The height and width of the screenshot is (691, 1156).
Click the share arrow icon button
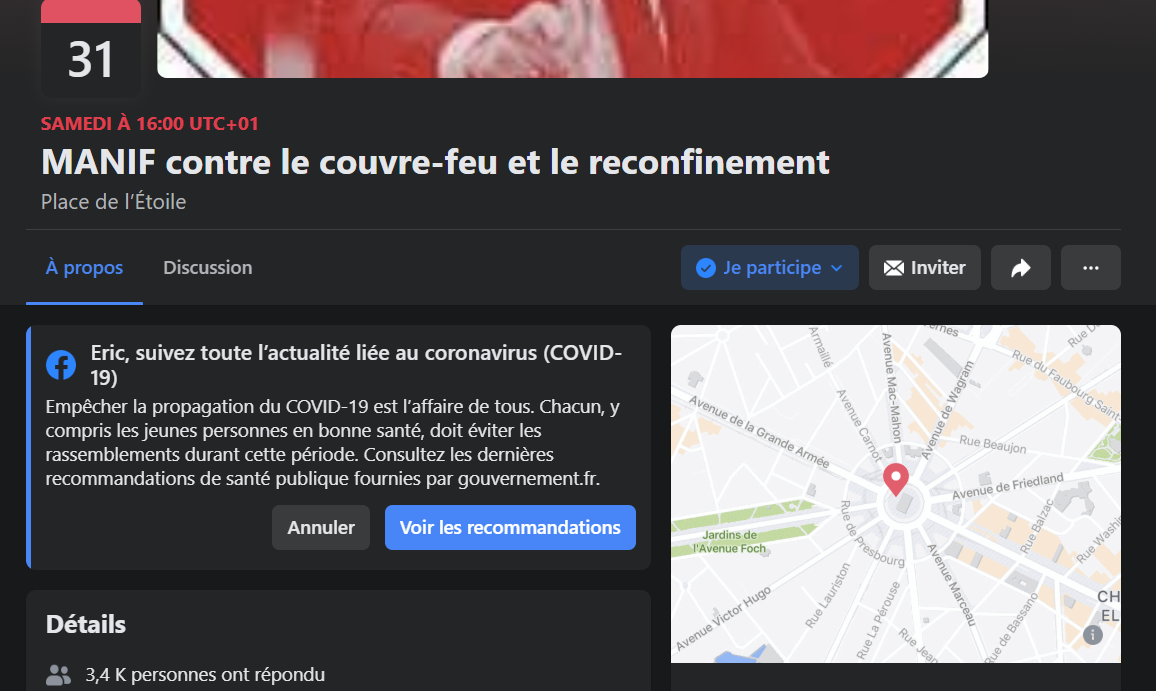1020,268
